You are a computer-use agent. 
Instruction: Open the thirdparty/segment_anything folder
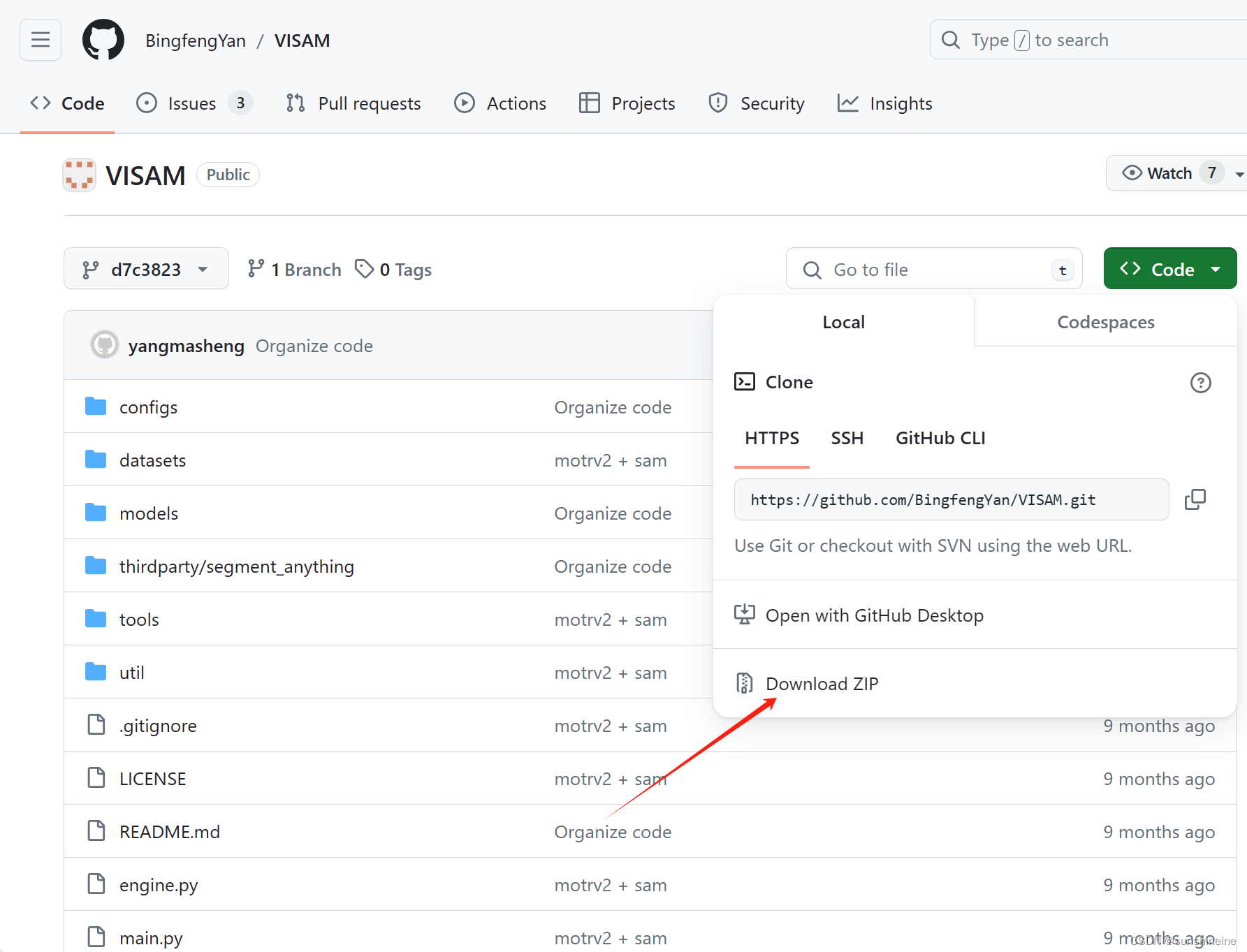pos(236,566)
